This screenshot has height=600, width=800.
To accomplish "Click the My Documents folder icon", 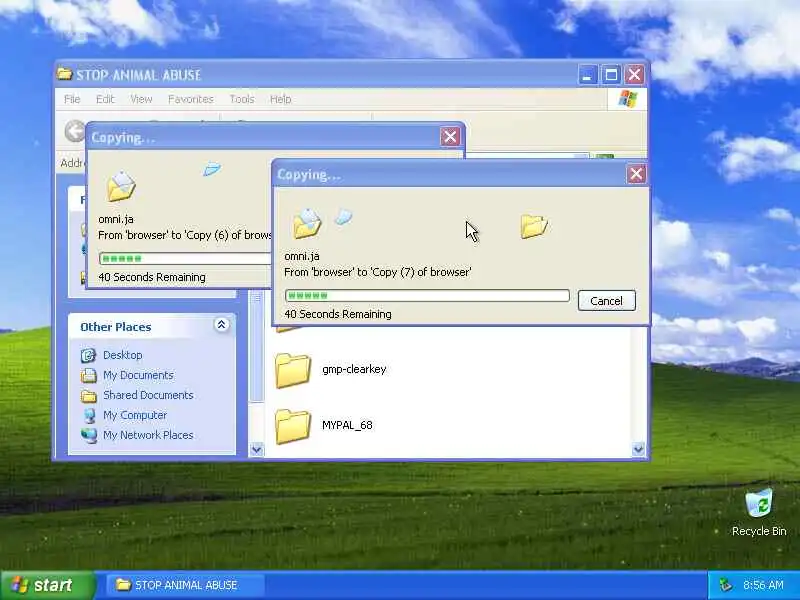I will 88,375.
